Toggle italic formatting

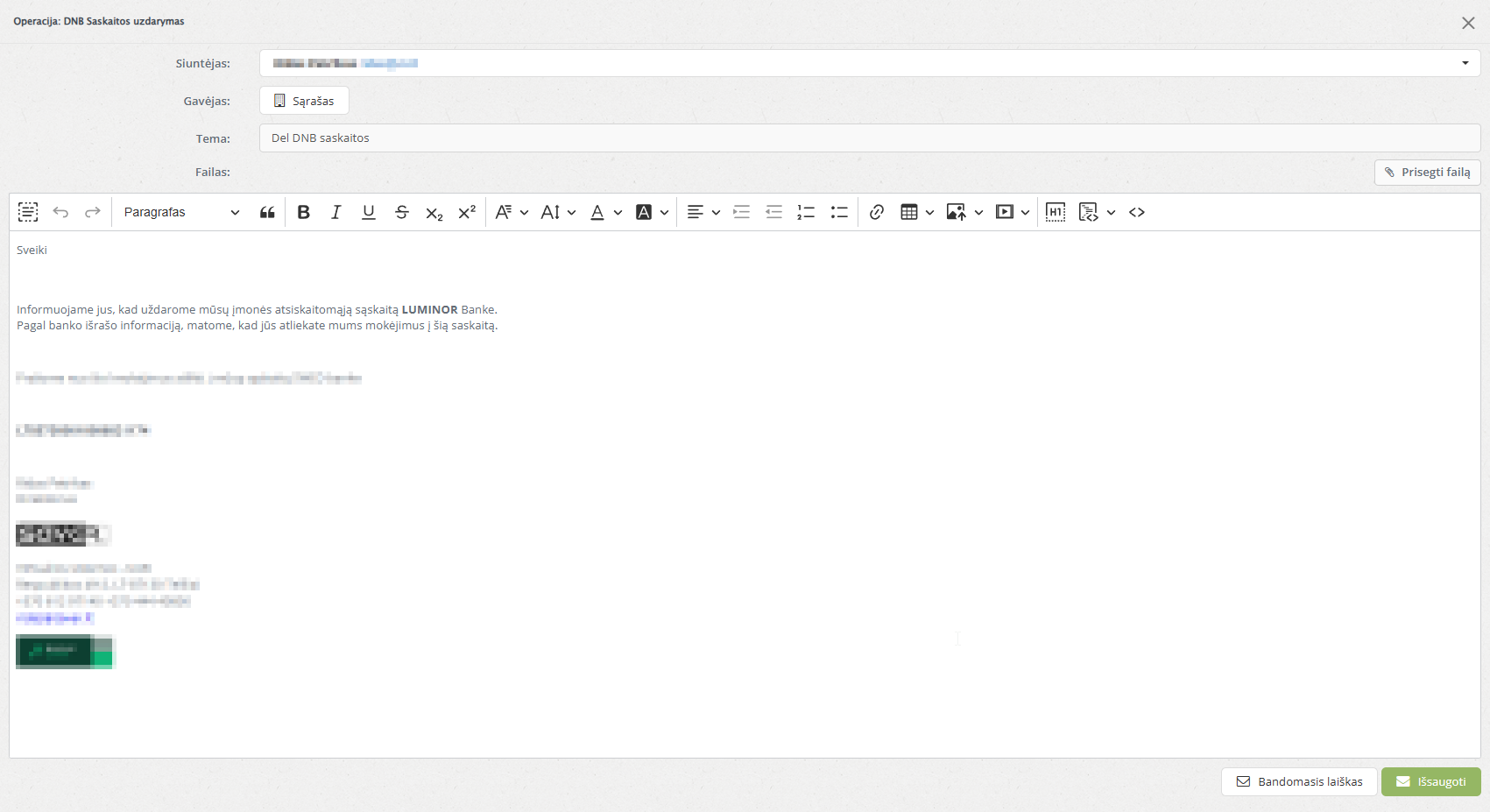(335, 212)
